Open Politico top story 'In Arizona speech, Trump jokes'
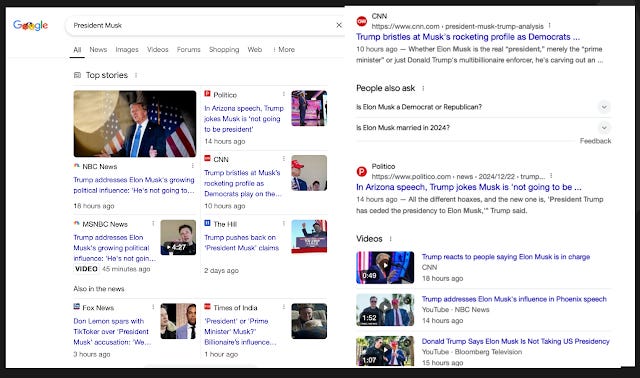 tap(244, 119)
